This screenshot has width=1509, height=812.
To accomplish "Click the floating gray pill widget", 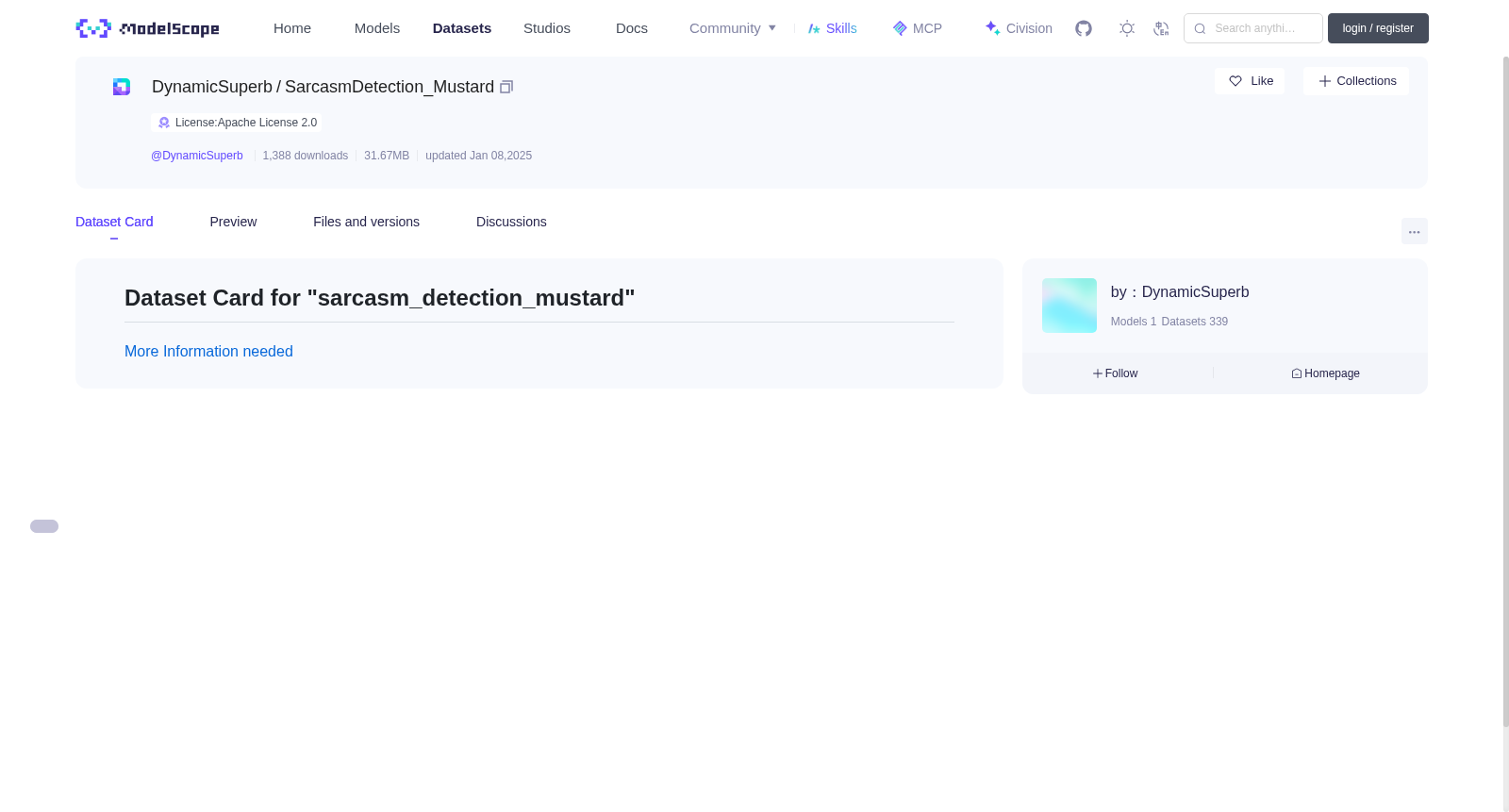I will click(x=44, y=526).
